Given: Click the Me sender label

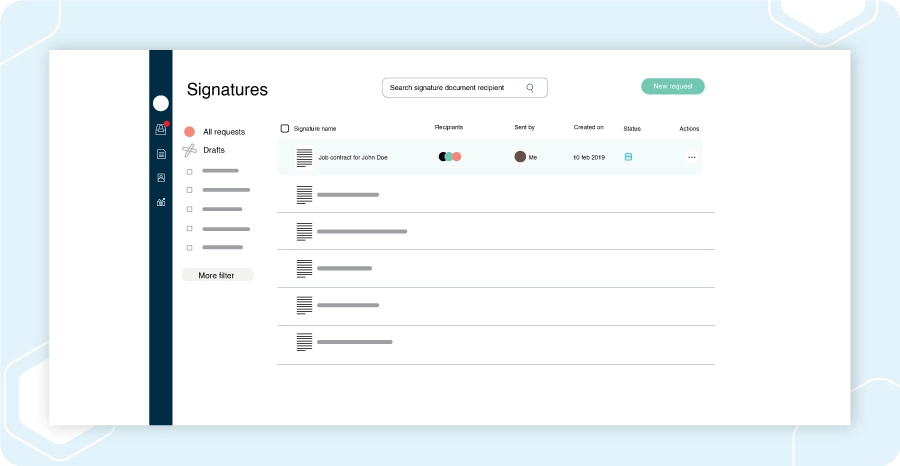Looking at the screenshot, I should [x=533, y=157].
